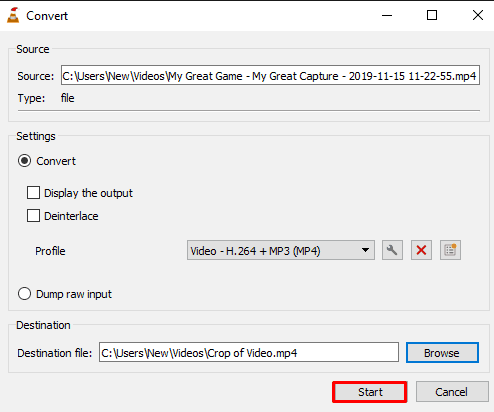Minimize the Convert window
494x412 pixels.
point(387,15)
